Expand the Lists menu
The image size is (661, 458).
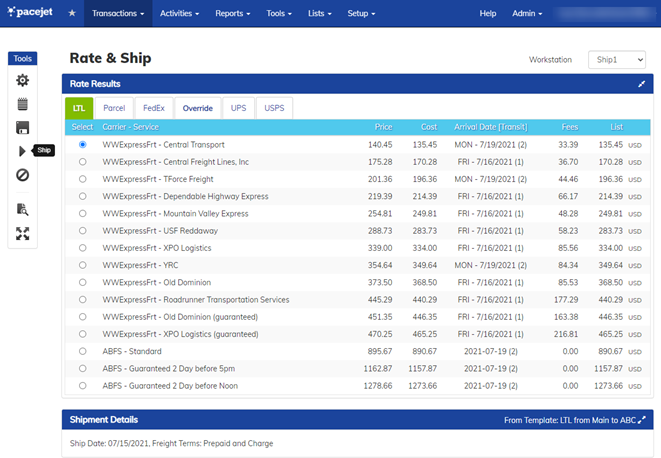coord(320,13)
